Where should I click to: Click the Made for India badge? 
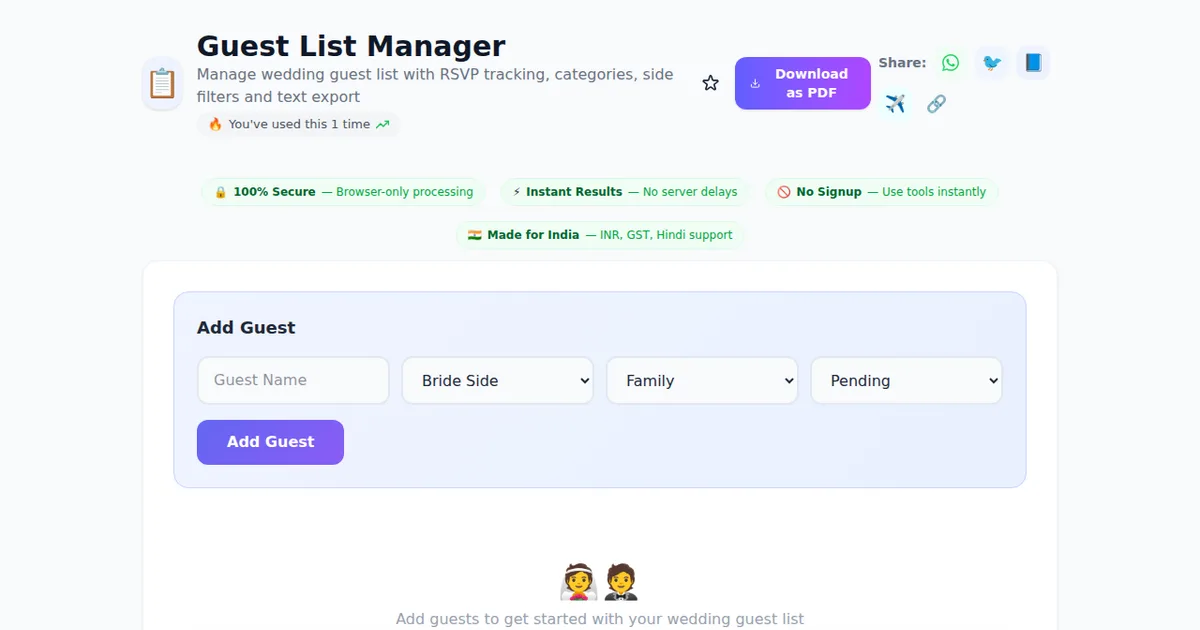coord(600,235)
